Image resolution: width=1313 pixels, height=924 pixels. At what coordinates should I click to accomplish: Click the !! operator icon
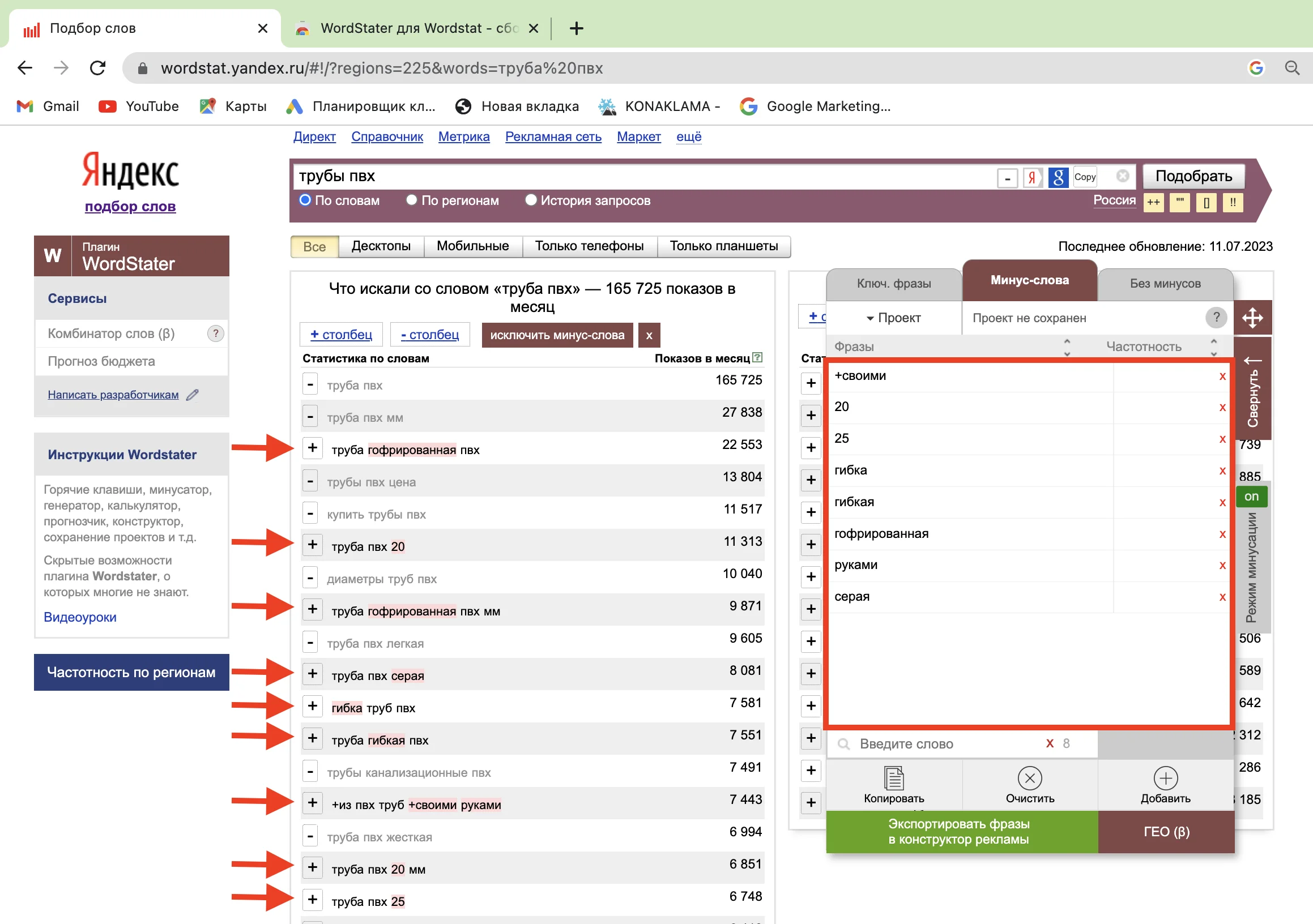(x=1233, y=202)
